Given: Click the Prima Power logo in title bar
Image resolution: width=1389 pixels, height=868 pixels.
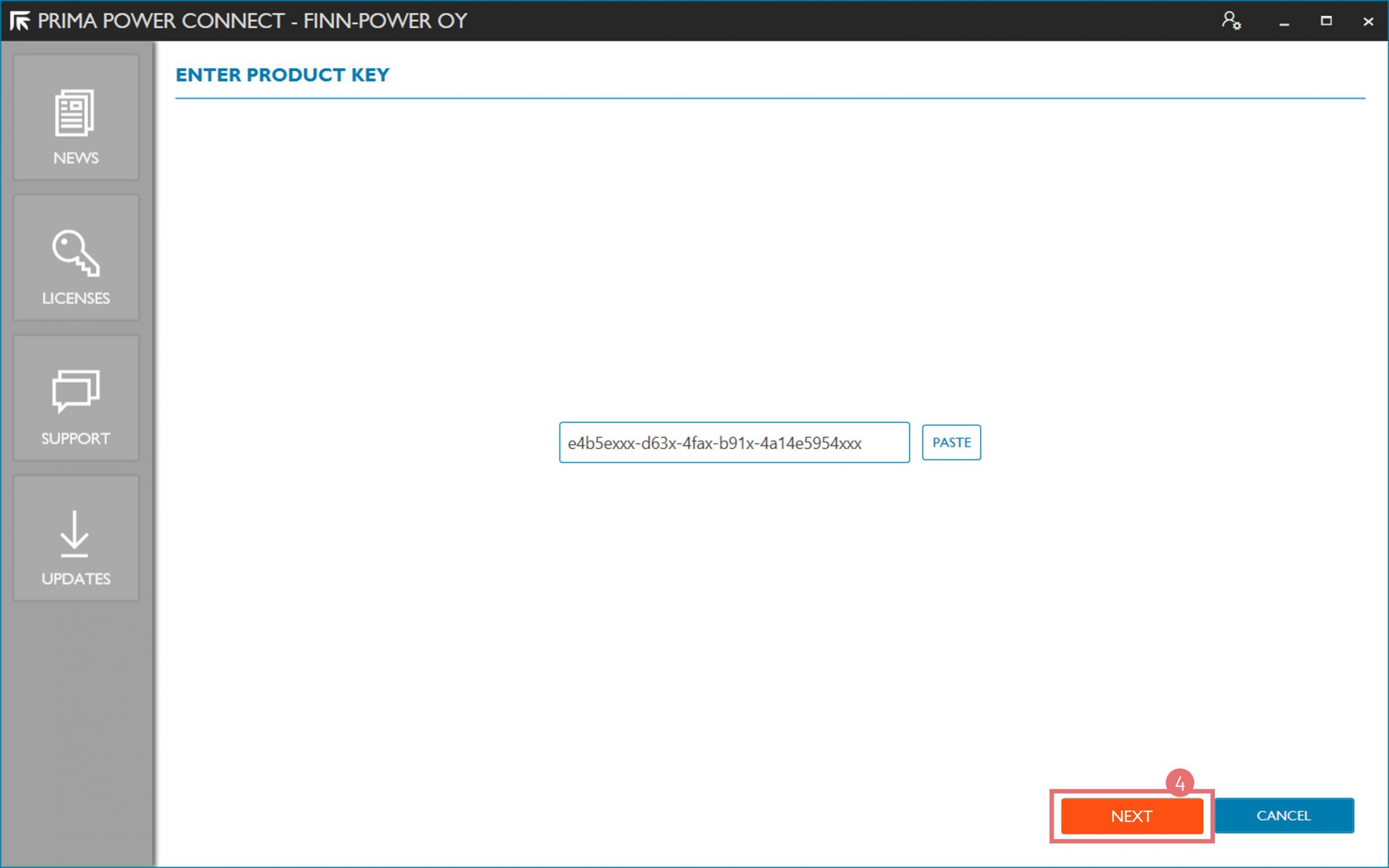Looking at the screenshot, I should coord(20,21).
